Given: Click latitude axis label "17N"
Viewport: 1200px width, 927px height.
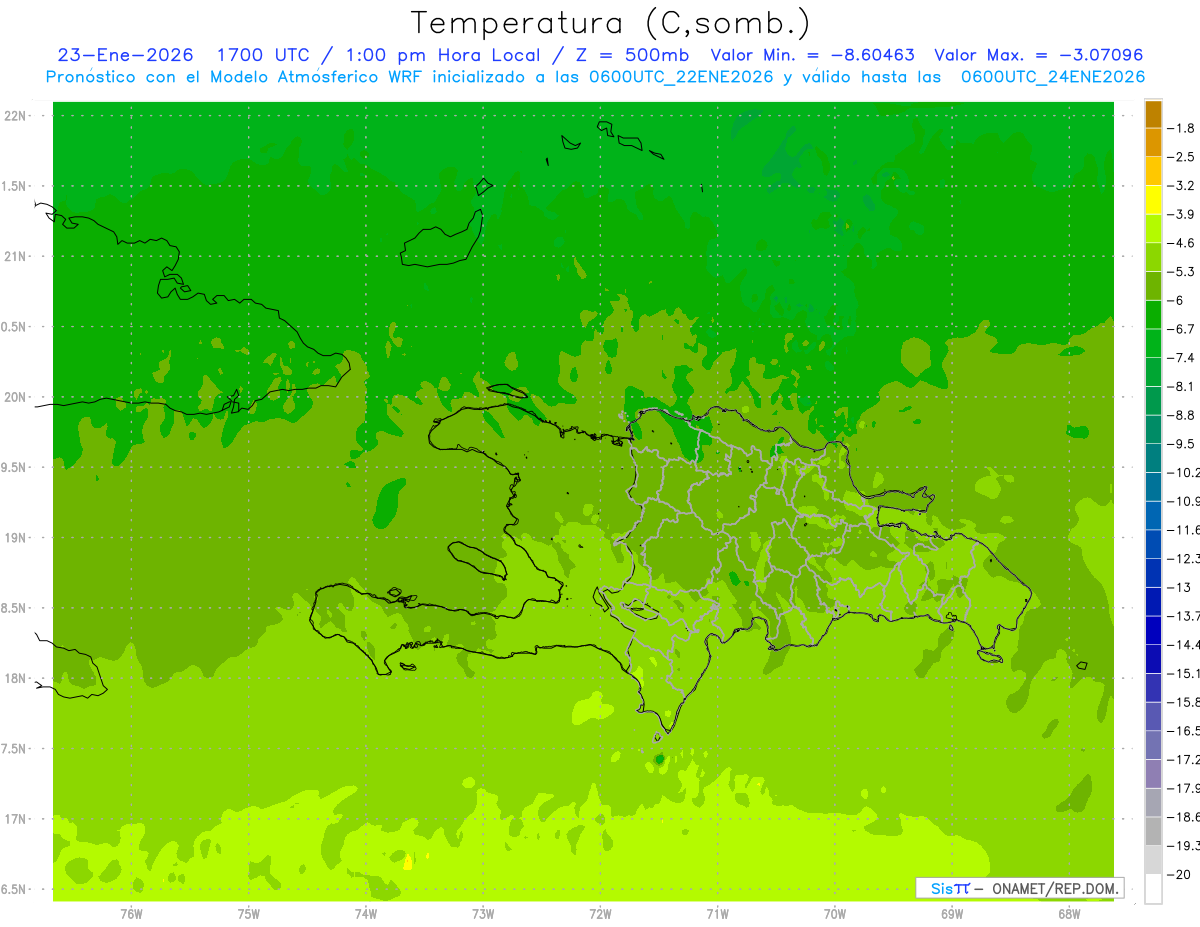Looking at the screenshot, I should [x=14, y=819].
